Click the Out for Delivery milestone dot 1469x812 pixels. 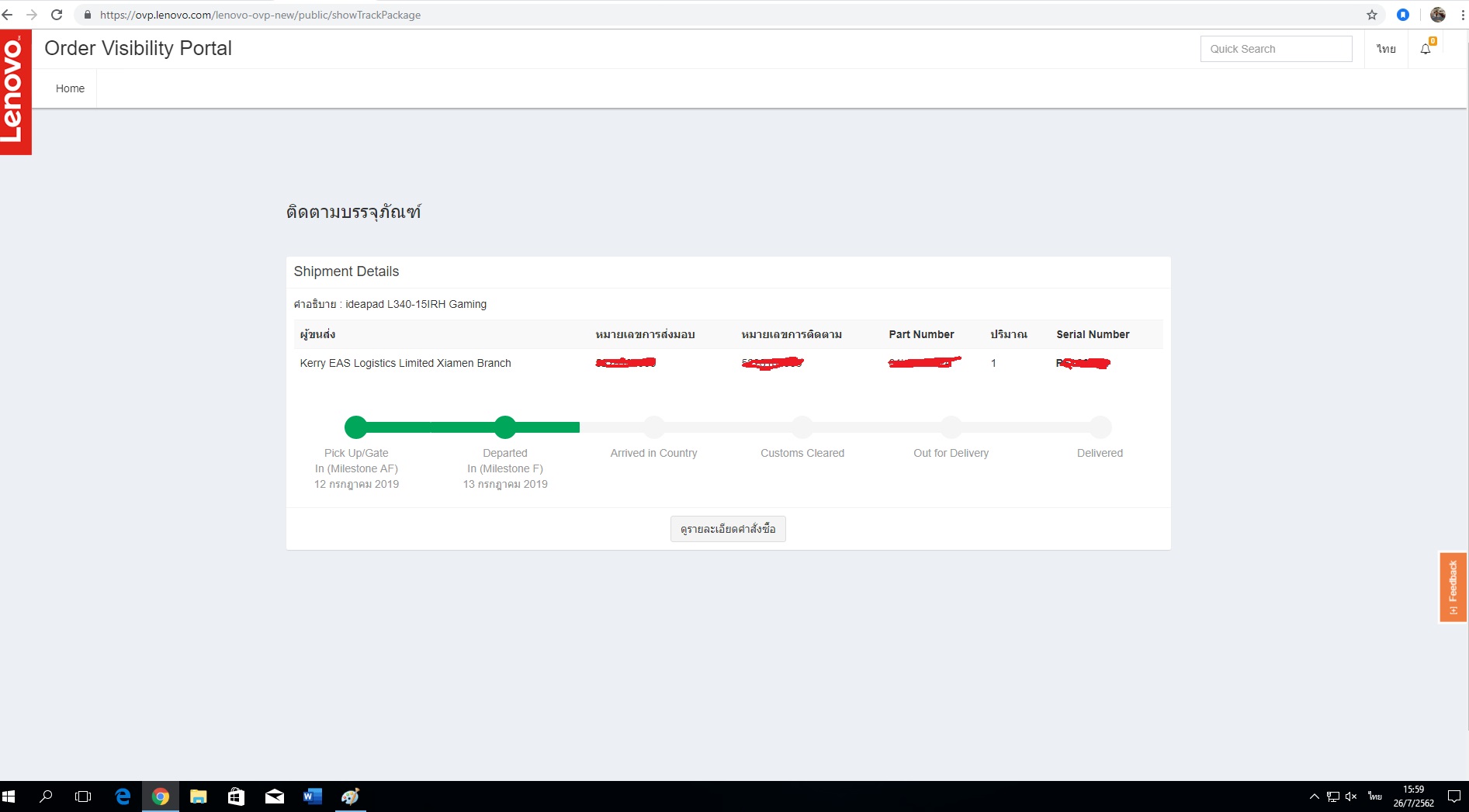951,427
